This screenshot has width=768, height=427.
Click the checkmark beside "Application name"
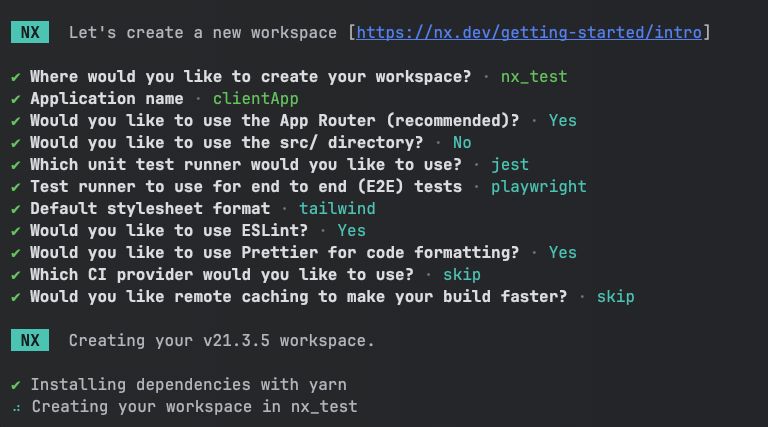(16, 99)
